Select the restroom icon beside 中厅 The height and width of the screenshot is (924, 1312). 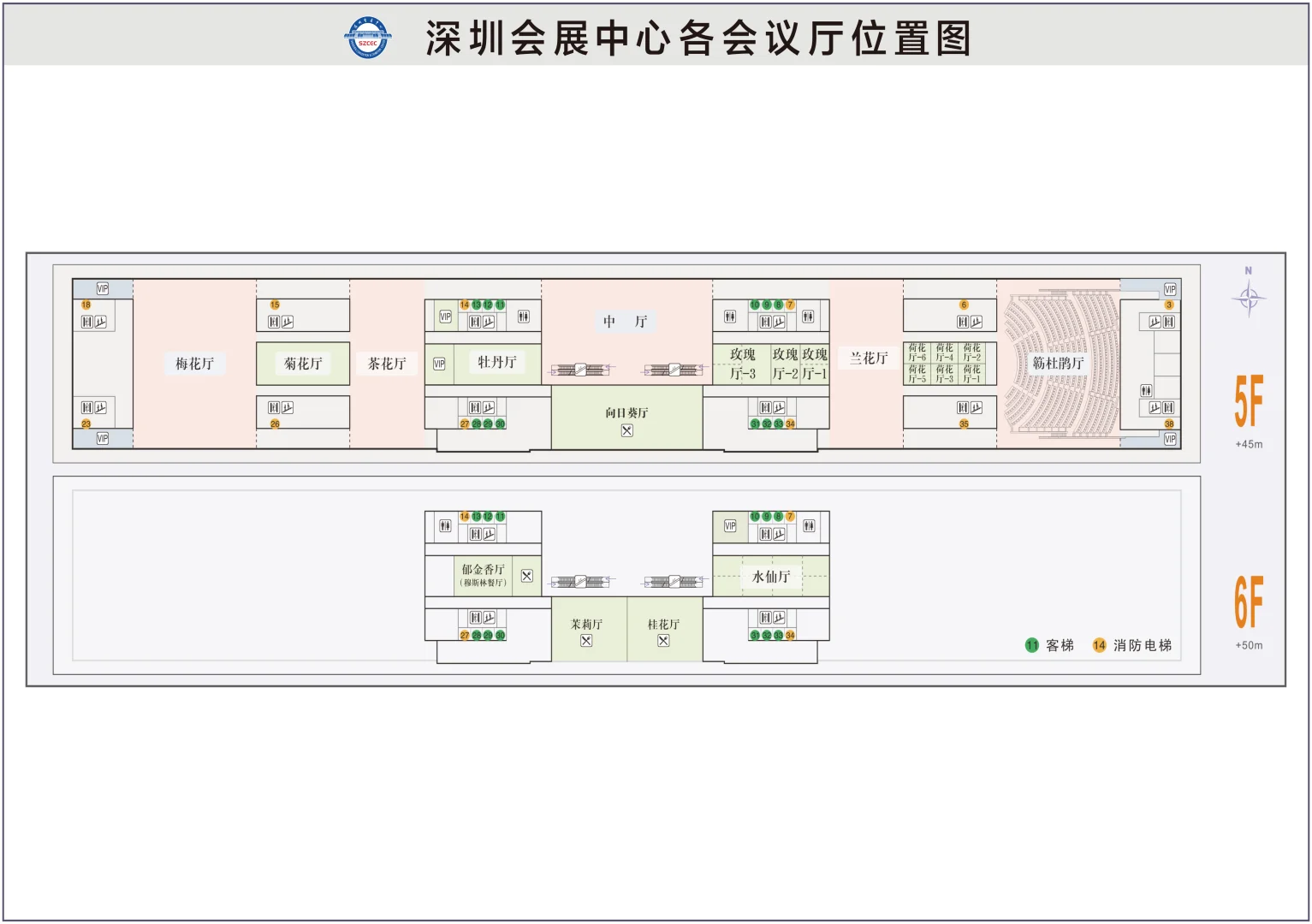point(524,317)
